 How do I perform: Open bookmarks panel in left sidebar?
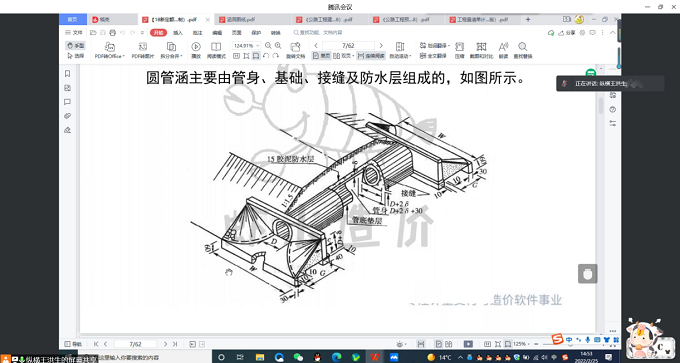pyautogui.click(x=67, y=74)
